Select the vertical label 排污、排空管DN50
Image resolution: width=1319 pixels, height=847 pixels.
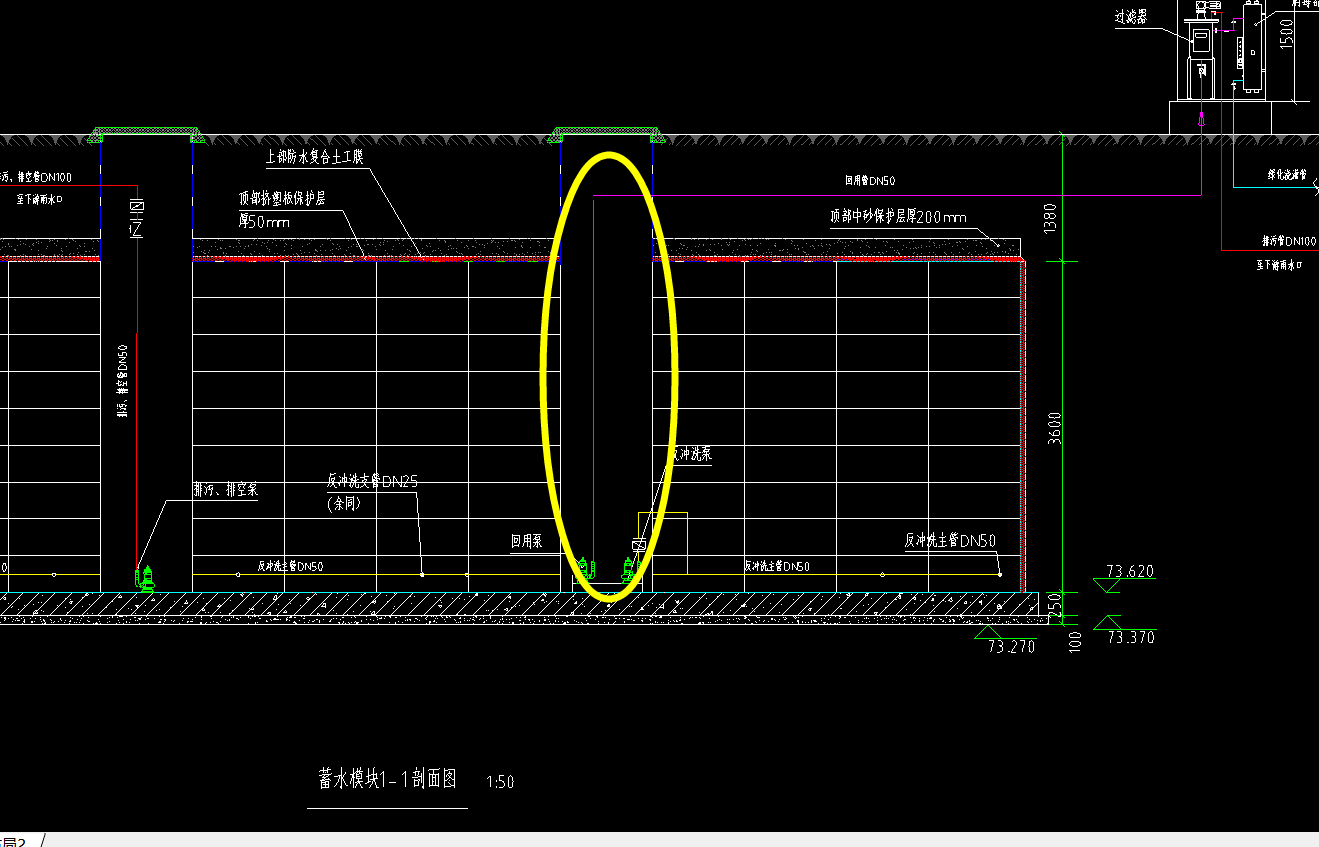click(122, 382)
